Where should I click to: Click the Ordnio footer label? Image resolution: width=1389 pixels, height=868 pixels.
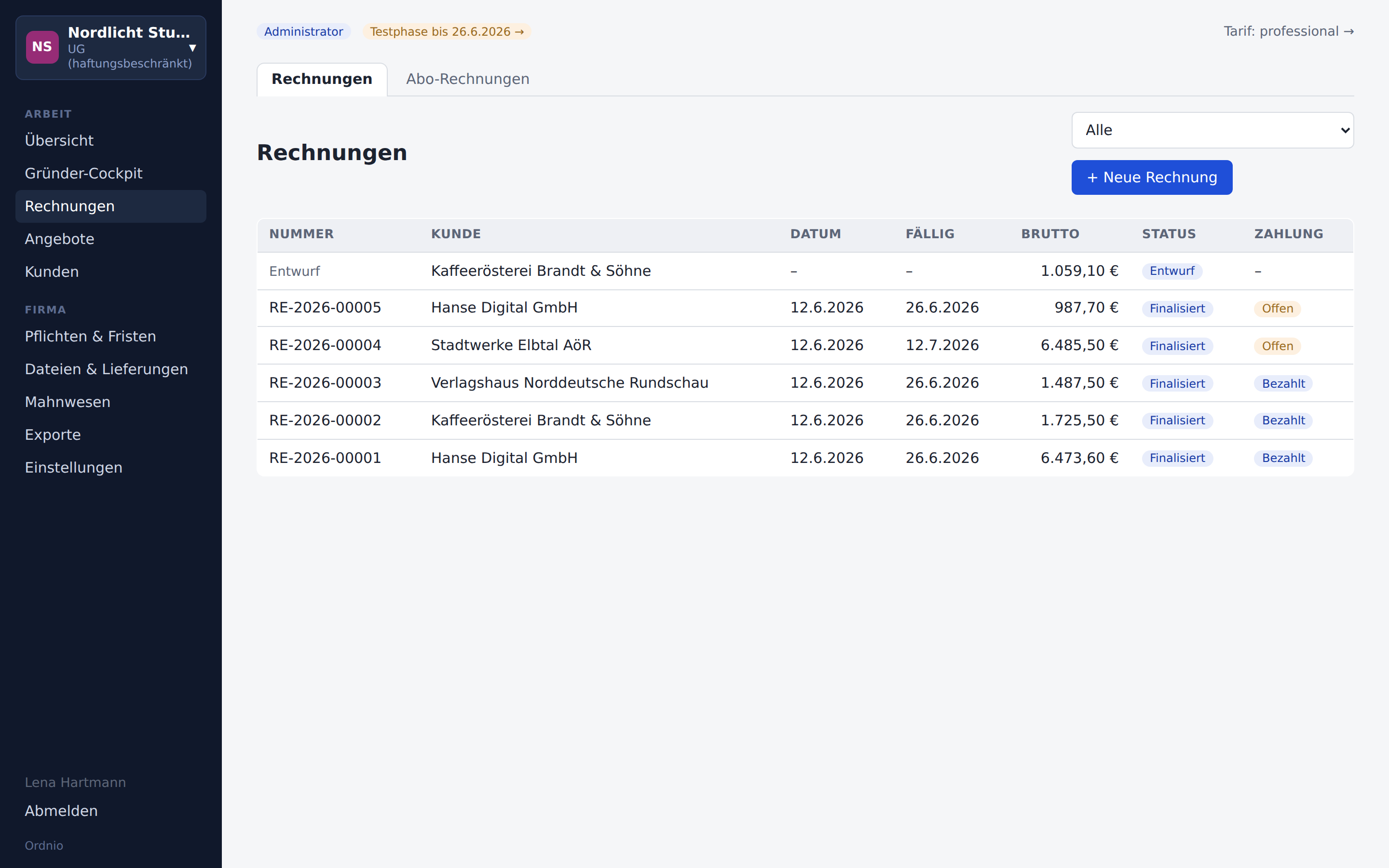pos(43,846)
